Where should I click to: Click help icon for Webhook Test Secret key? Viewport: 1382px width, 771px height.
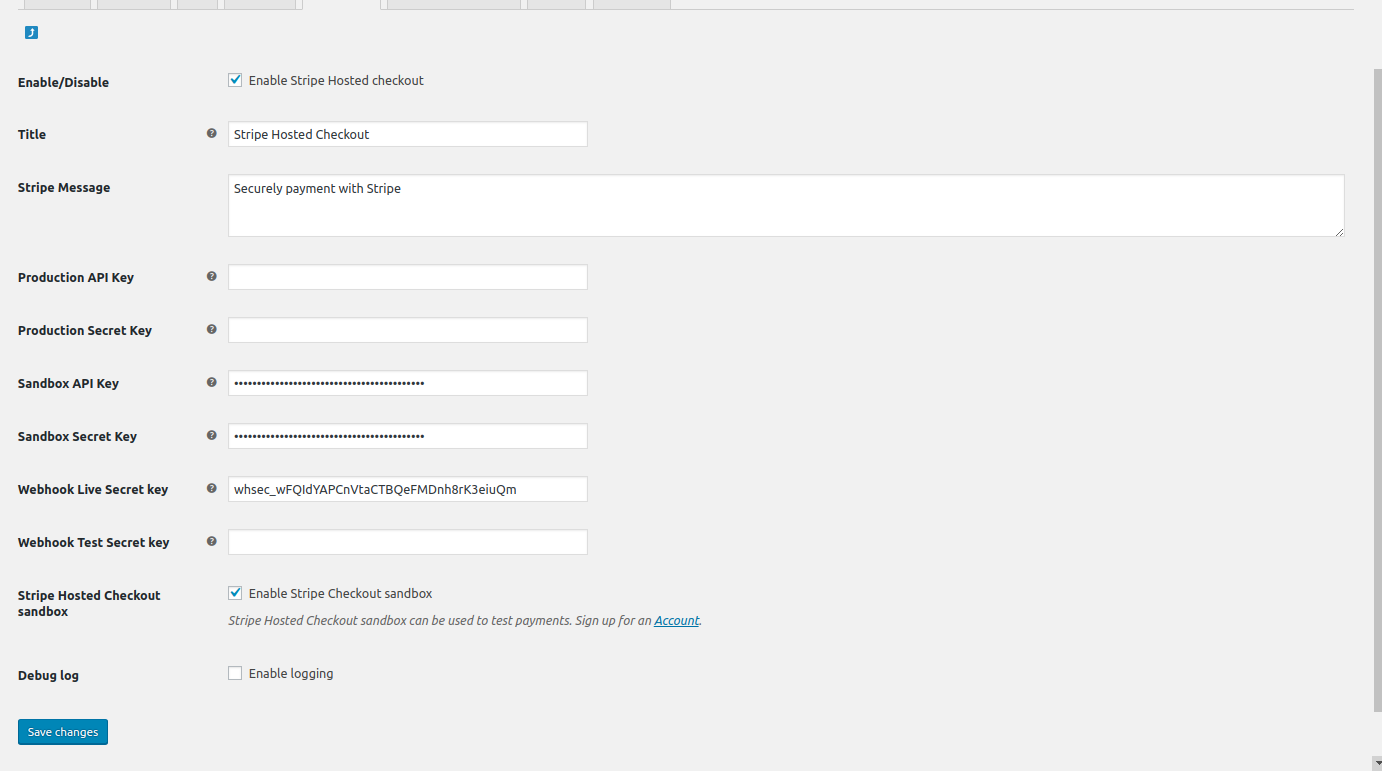click(x=211, y=541)
